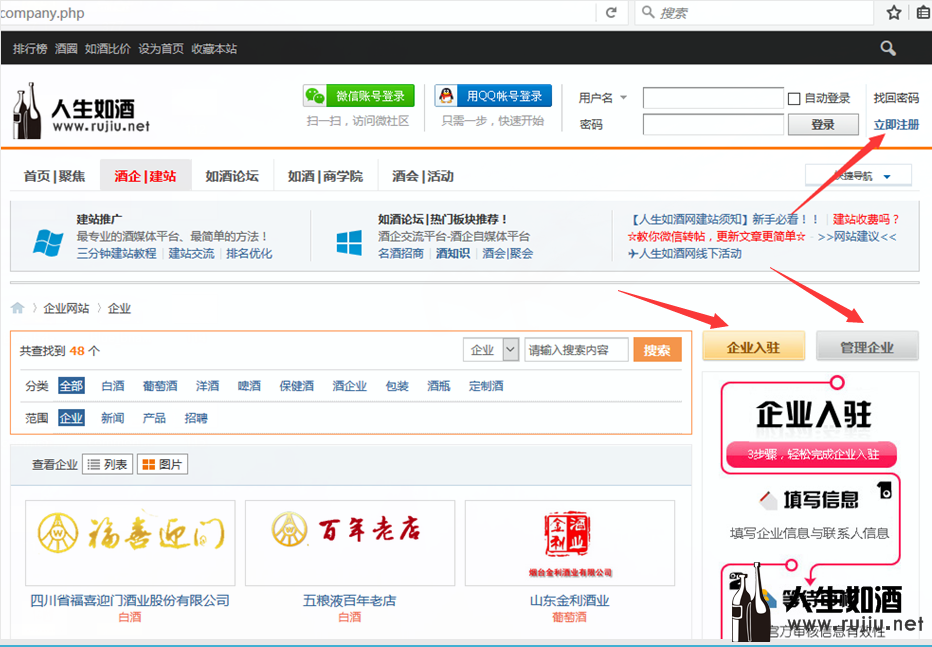Open 四川省福喜迎门酒业股份有限公司 link

[130, 601]
